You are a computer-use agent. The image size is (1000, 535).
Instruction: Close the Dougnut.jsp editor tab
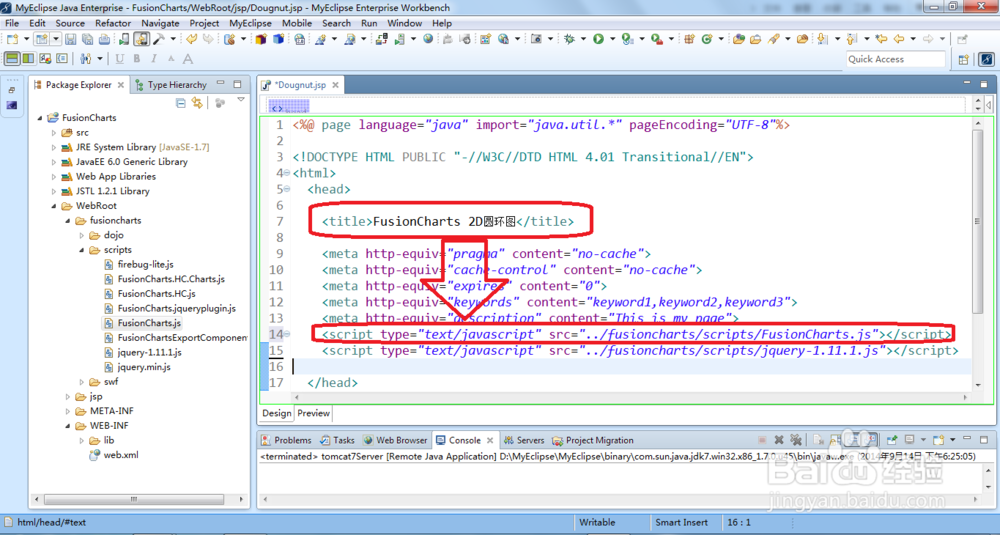(x=335, y=85)
